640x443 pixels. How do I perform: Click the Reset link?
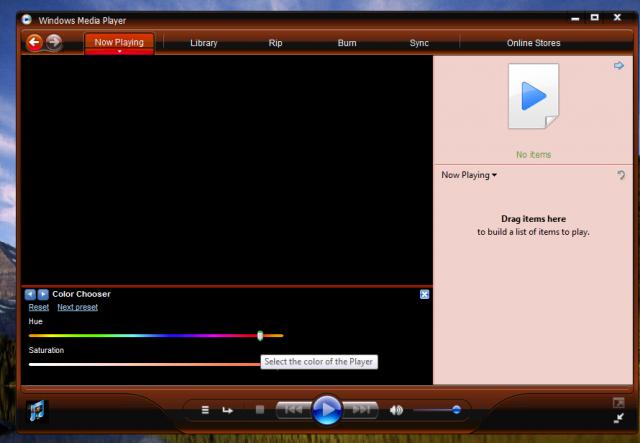(39, 307)
